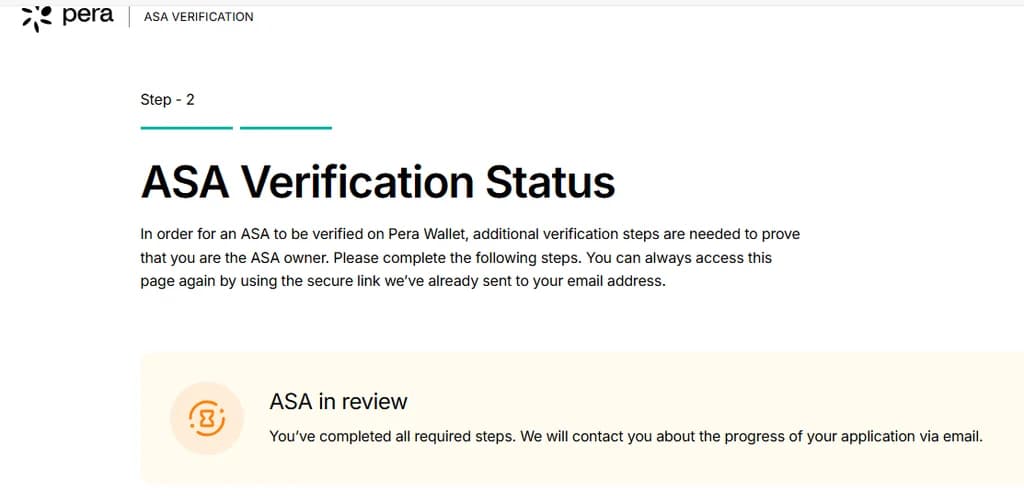
Task: Click the ASA Verification Status heading
Action: [x=377, y=182]
